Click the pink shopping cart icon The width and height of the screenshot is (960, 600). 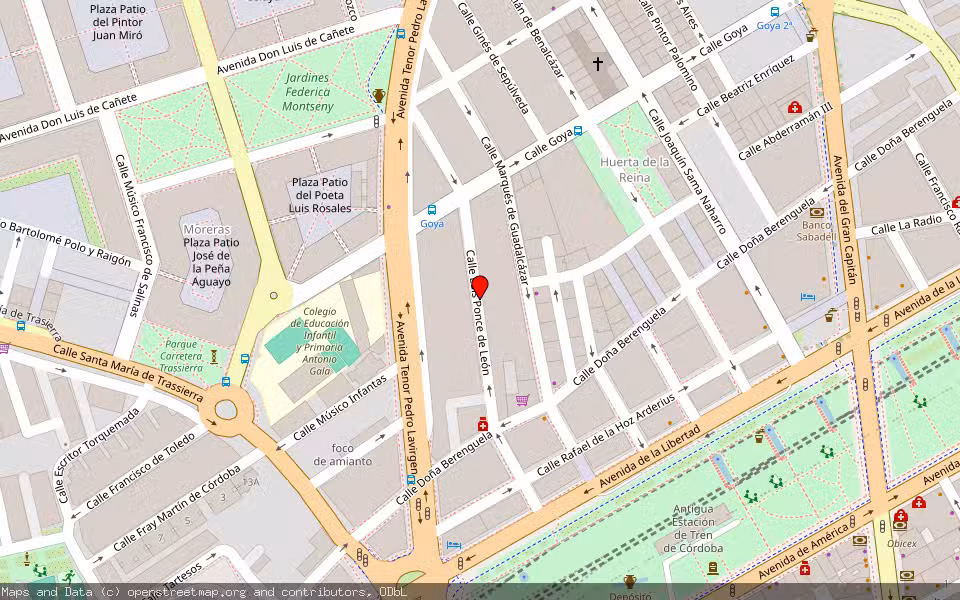pyautogui.click(x=522, y=400)
